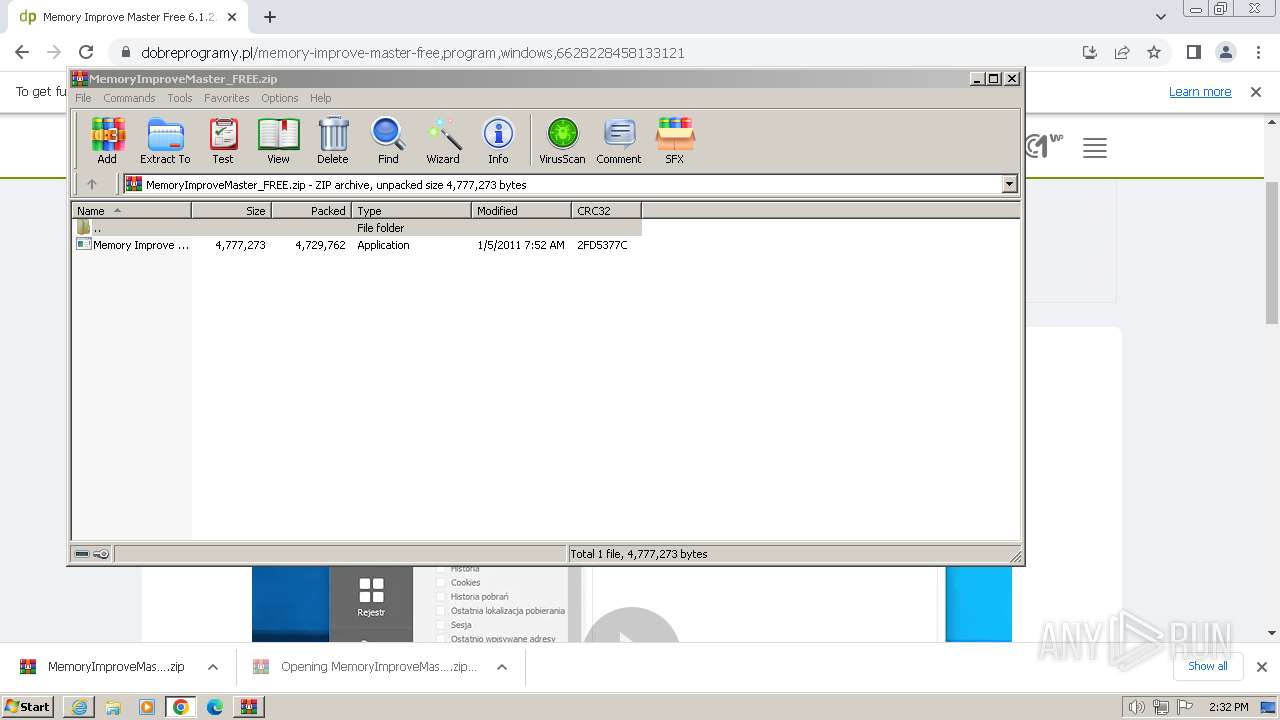Sort by the Packed column header
This screenshot has width=1280, height=720.
pos(311,211)
